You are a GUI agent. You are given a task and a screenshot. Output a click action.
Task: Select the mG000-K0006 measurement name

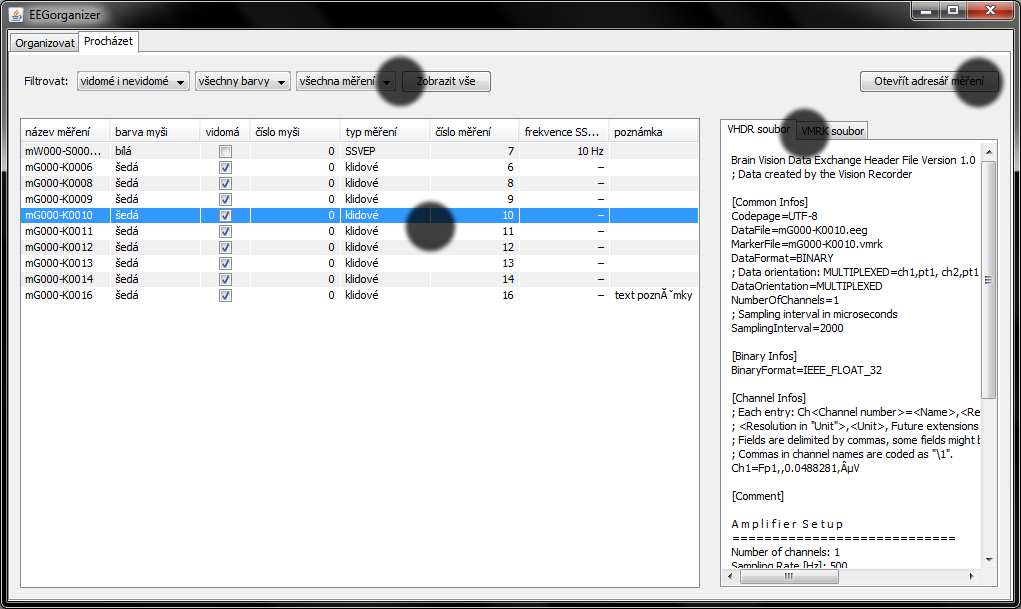coord(59,167)
